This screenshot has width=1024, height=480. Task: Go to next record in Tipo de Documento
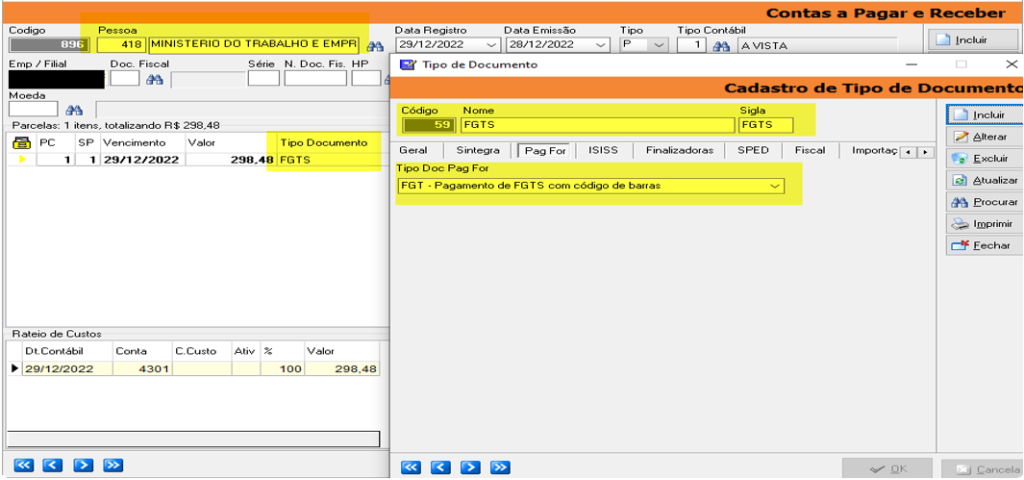pyautogui.click(x=471, y=467)
